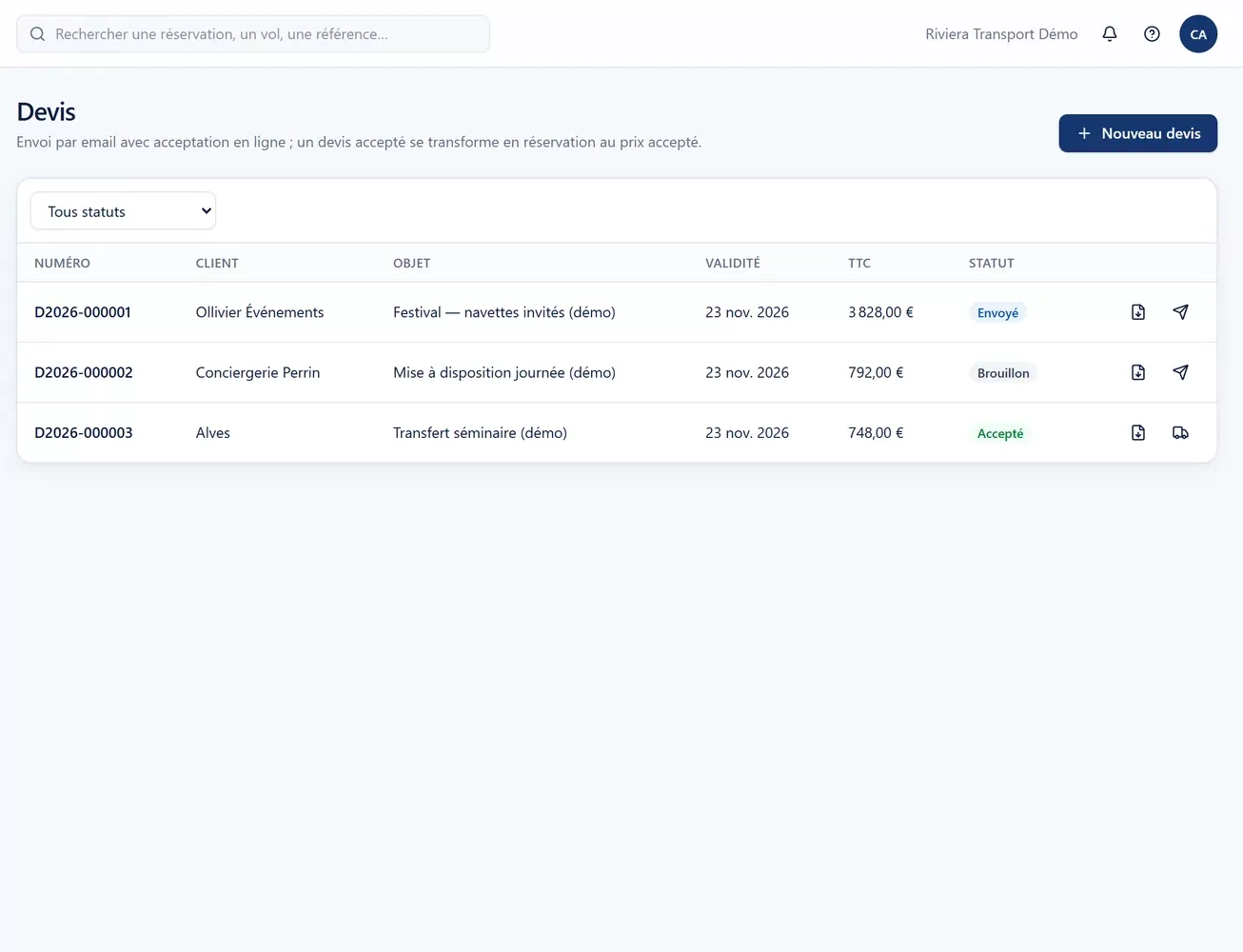
Task: Select quote number D2026-000003
Action: click(x=84, y=432)
